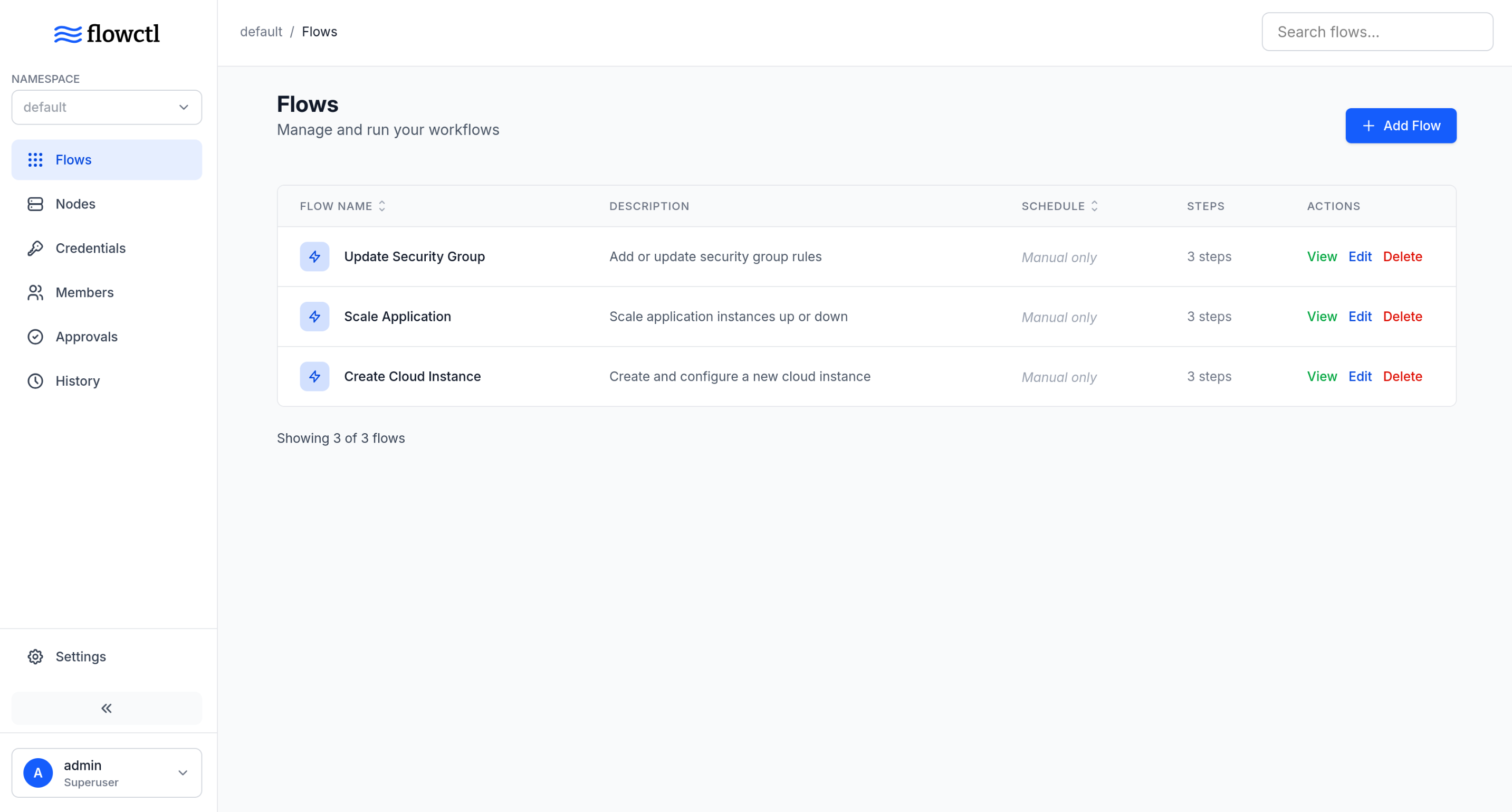Navigate to default breadcrumb link
1512x812 pixels.
(x=261, y=32)
